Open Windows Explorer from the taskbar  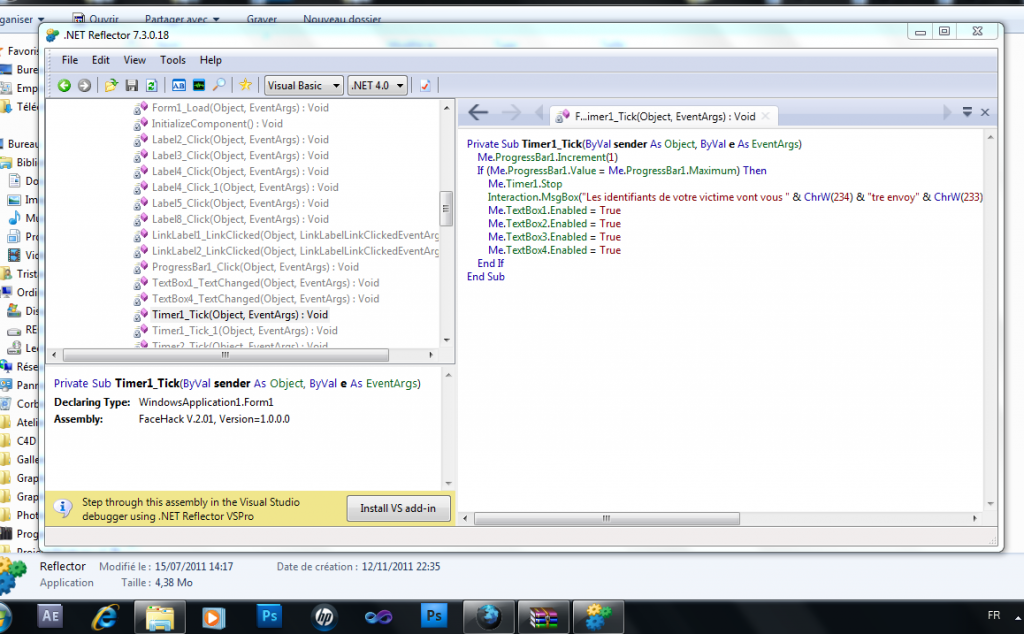159,617
